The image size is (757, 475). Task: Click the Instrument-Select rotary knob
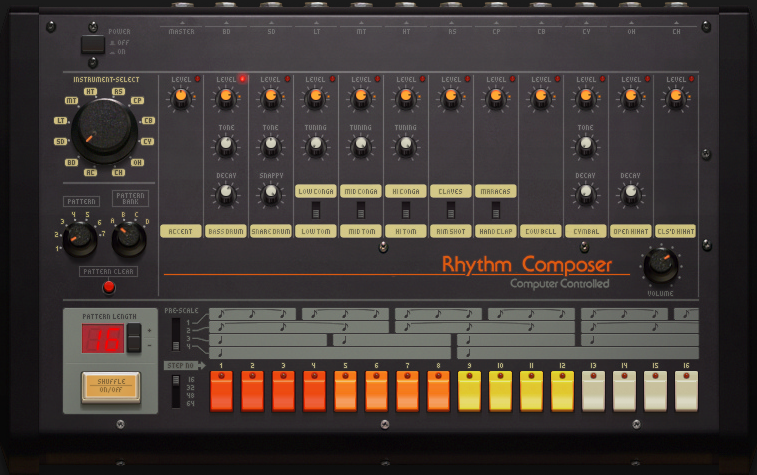tap(104, 131)
